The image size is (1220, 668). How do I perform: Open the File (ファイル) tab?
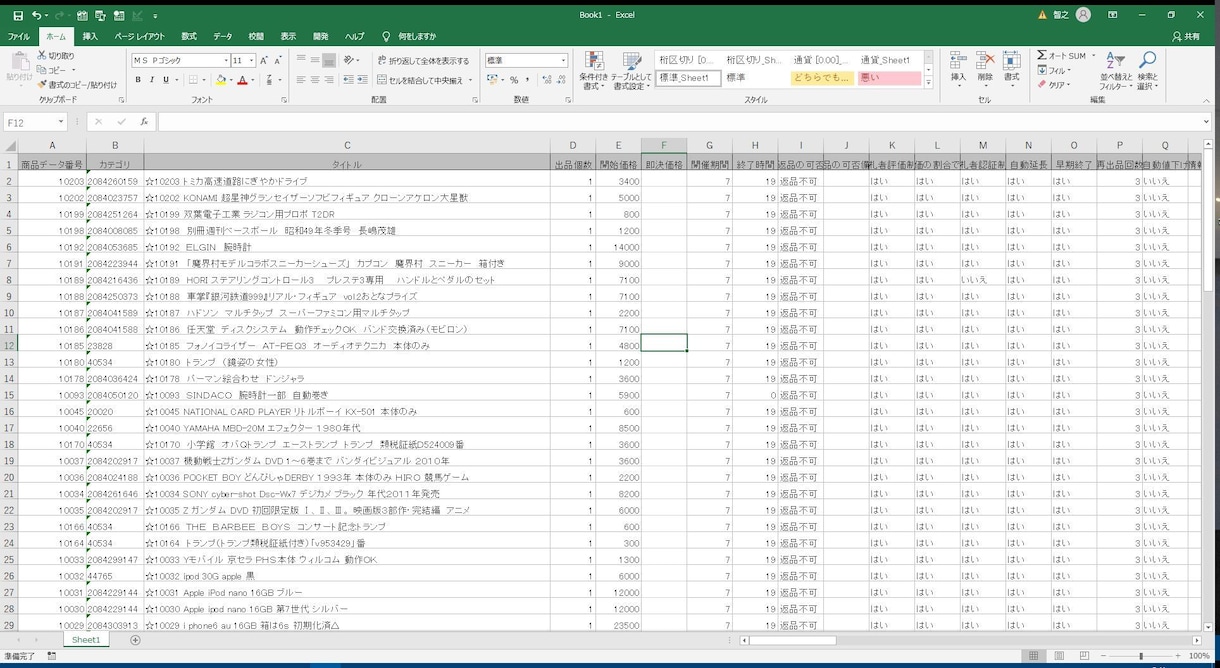tap(19, 37)
